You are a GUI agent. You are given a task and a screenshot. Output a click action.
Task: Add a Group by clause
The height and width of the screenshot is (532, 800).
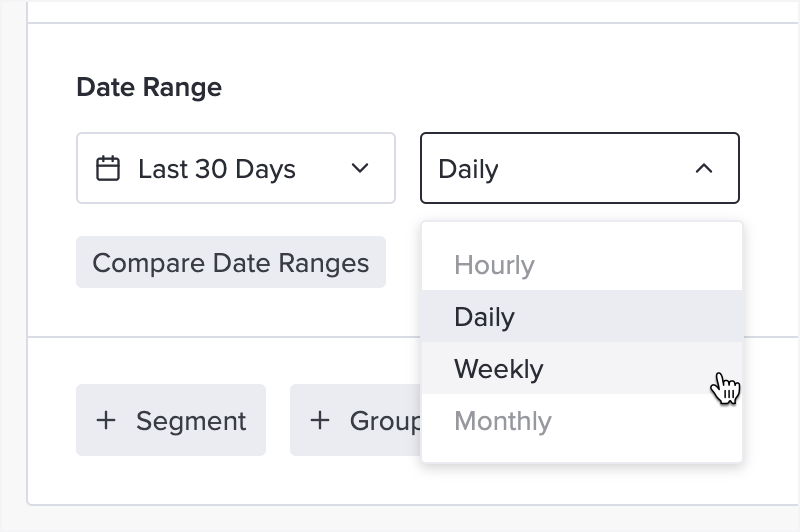click(x=356, y=420)
